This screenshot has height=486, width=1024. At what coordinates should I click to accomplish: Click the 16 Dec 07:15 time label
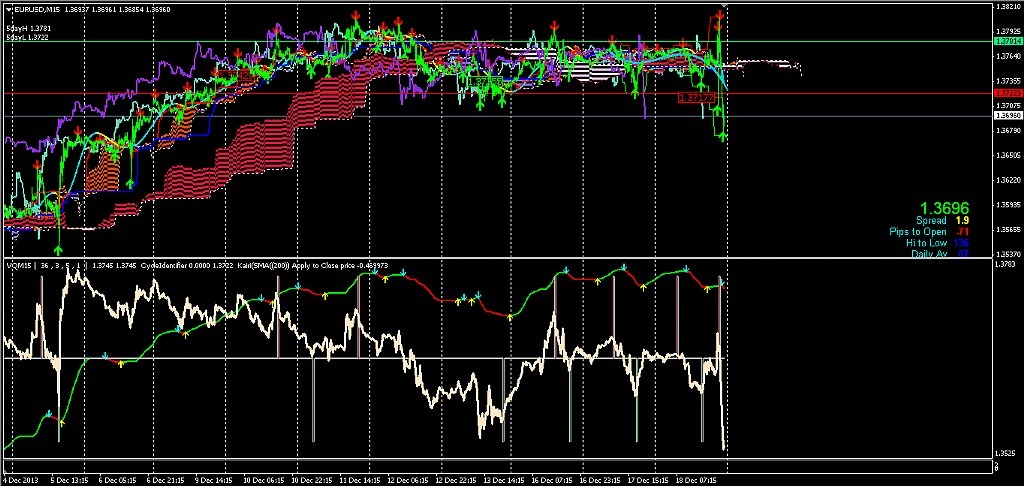[552, 480]
